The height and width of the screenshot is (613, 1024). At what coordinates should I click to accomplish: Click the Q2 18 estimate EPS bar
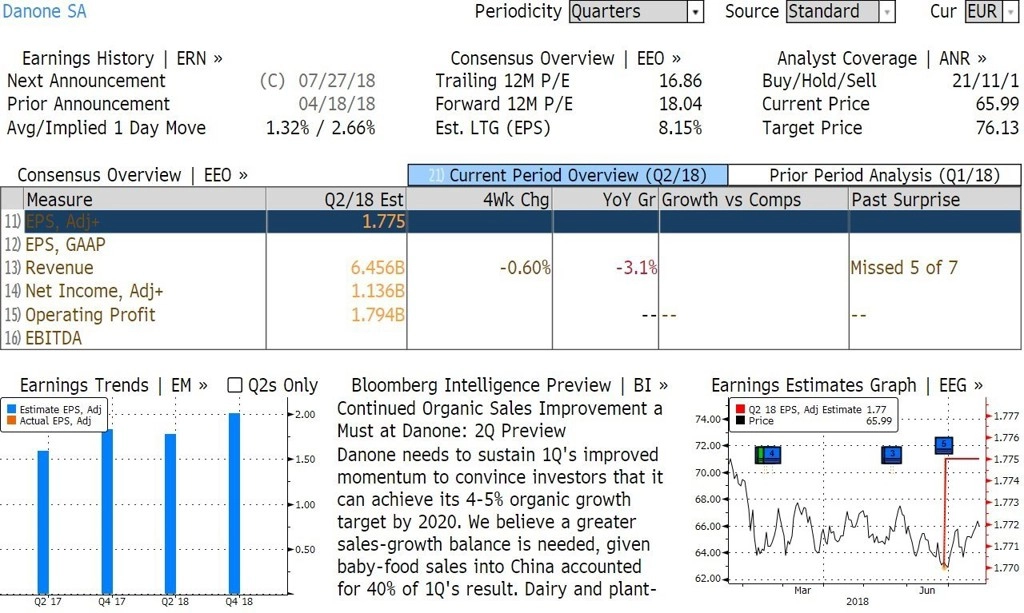click(170, 513)
